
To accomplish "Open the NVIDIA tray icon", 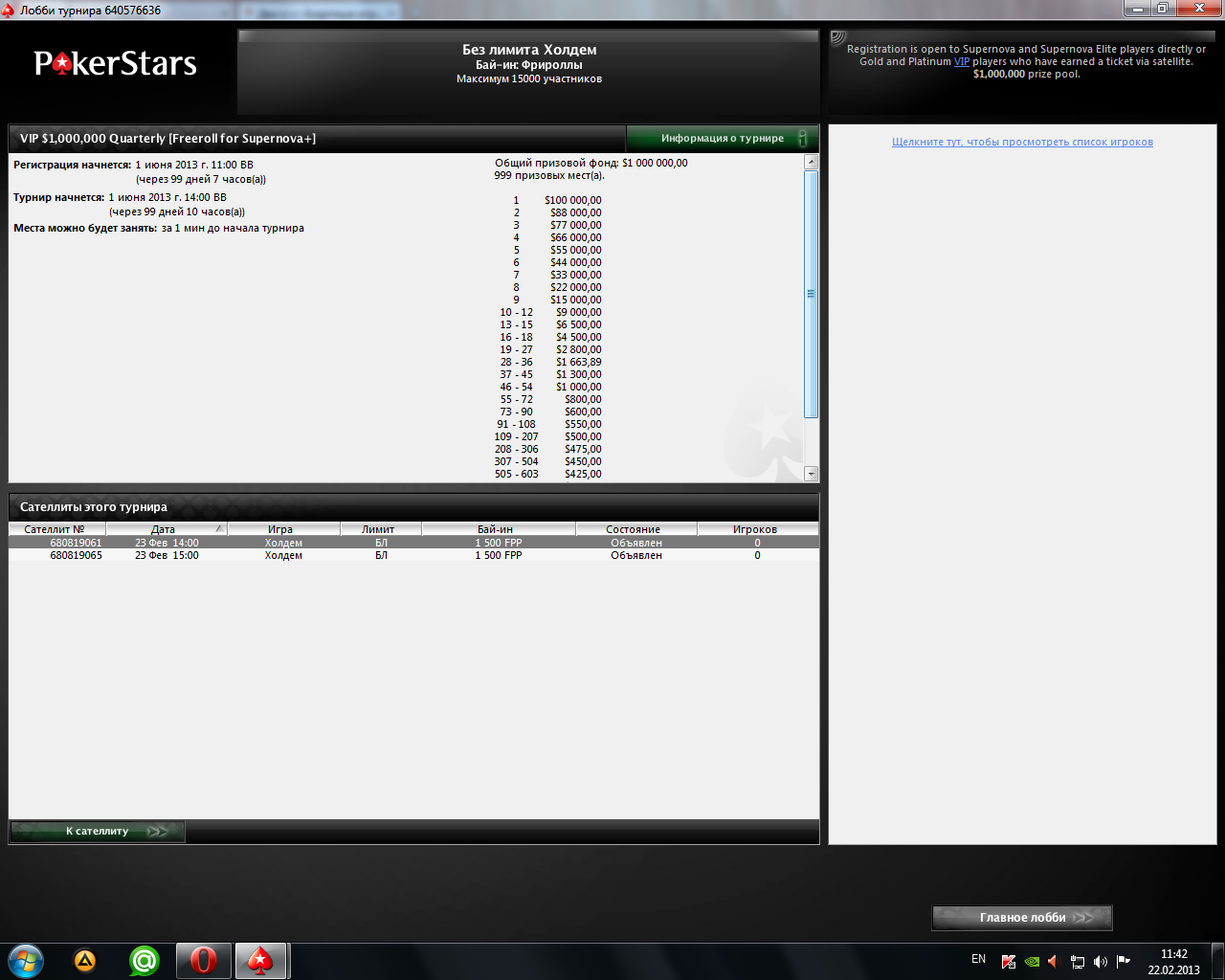I will (x=1032, y=962).
